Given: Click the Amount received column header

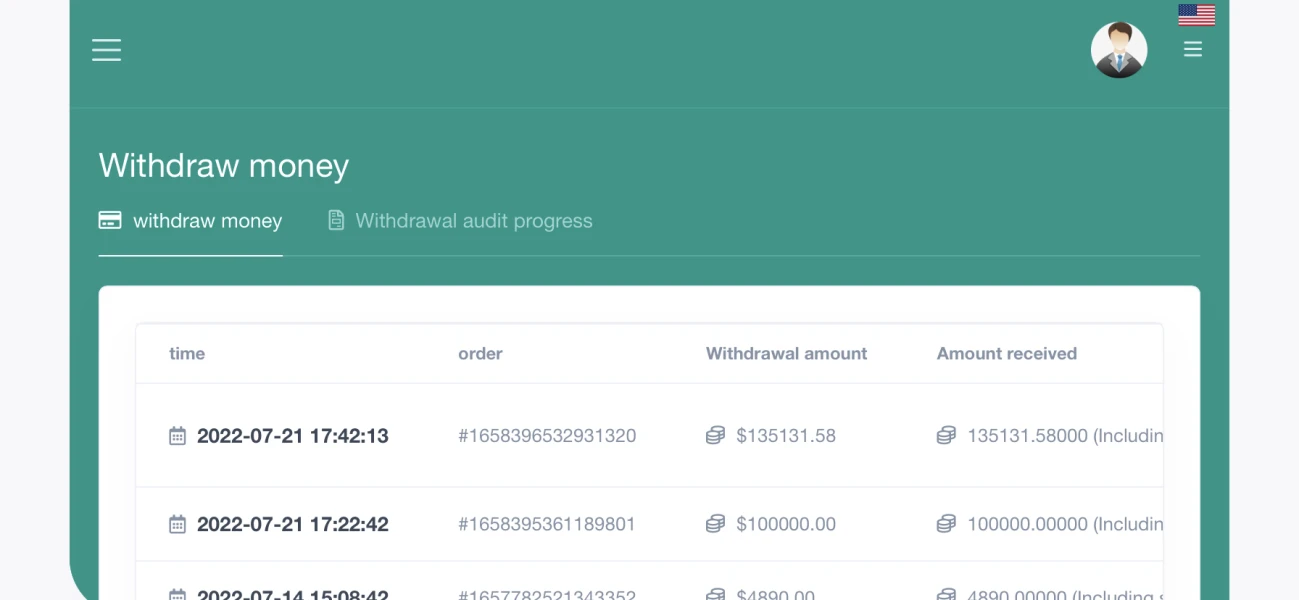Looking at the screenshot, I should point(1006,354).
